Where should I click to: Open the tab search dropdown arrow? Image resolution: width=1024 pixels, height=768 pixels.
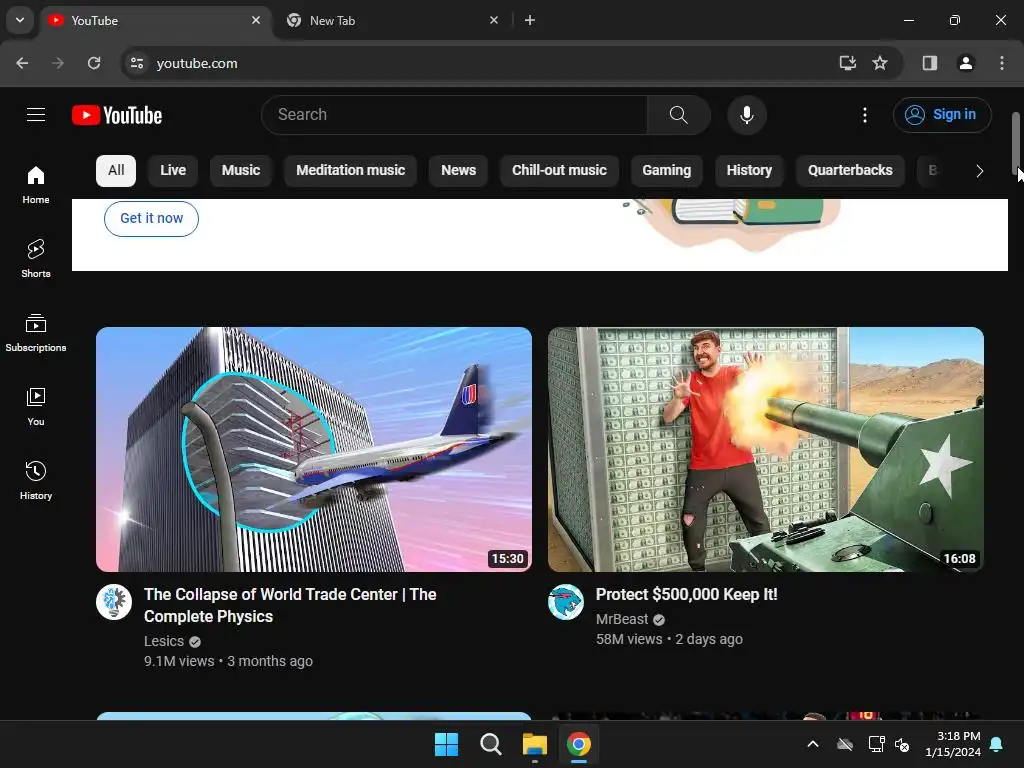(x=20, y=20)
